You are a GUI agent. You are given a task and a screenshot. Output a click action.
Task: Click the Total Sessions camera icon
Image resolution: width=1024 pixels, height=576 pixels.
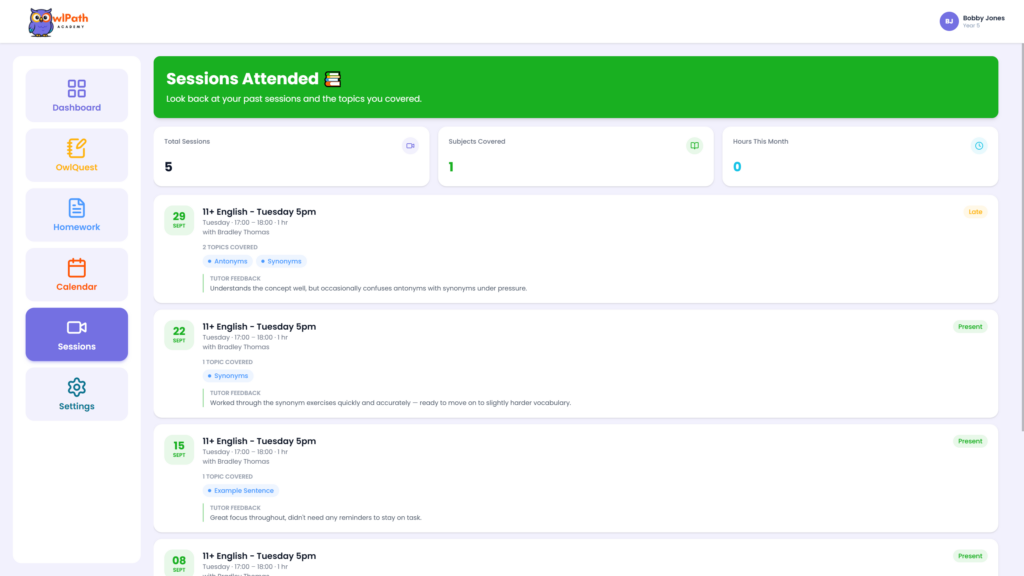[x=410, y=146]
